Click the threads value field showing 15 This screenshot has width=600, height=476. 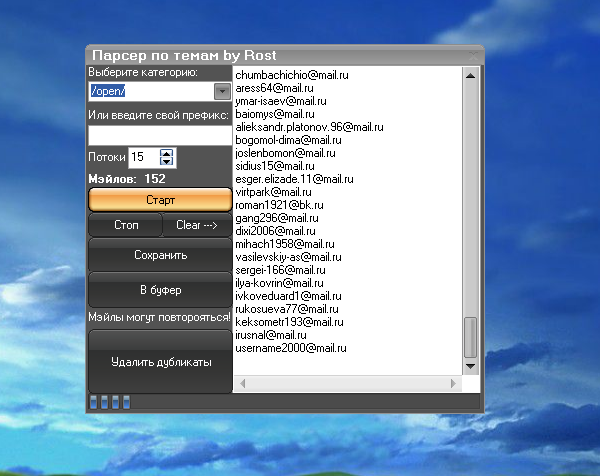pyautogui.click(x=143, y=157)
